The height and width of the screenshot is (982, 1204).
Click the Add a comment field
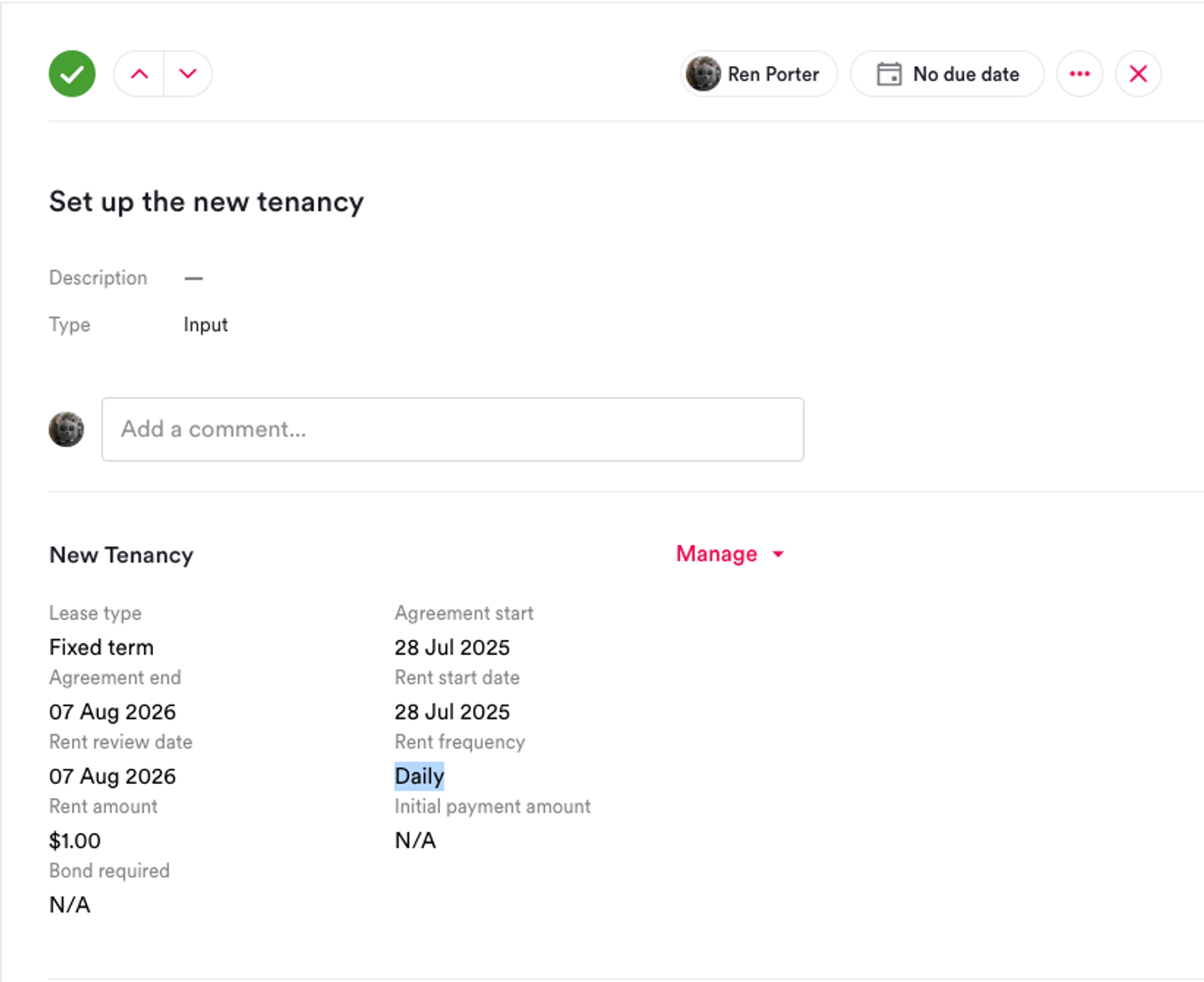point(452,429)
